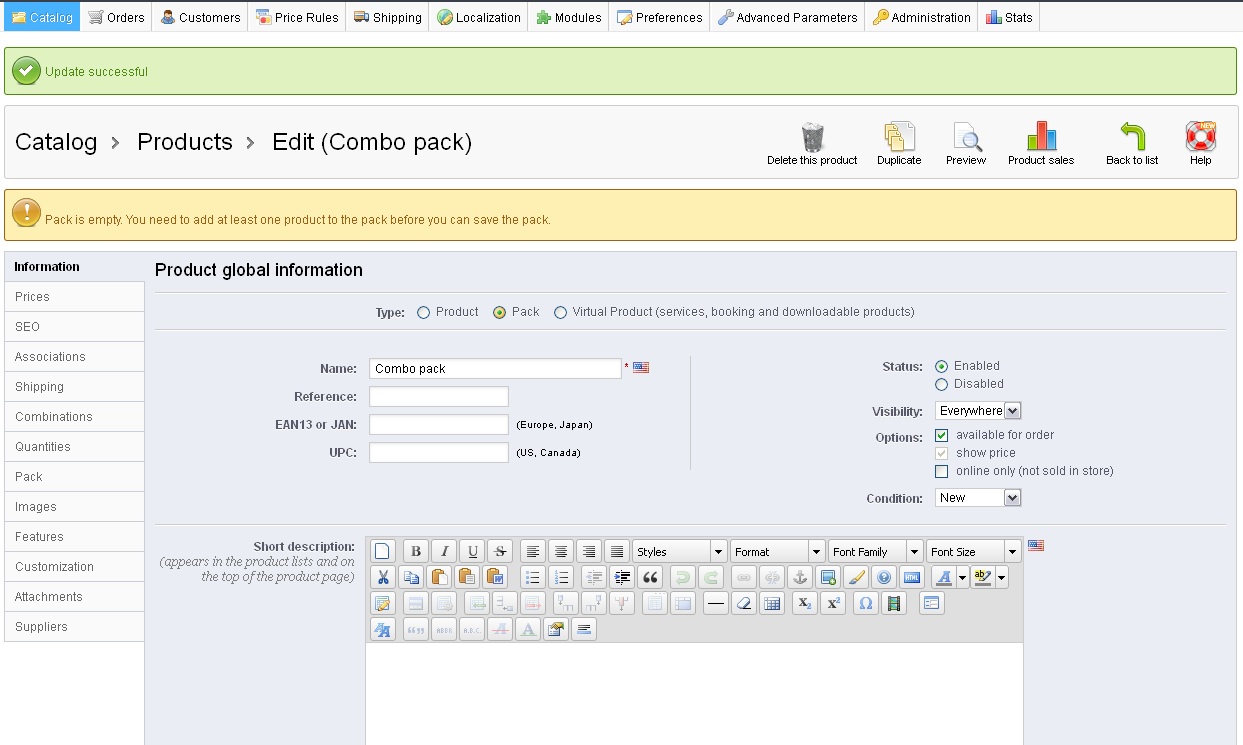
Task: Click the Reference input field
Action: click(x=439, y=397)
